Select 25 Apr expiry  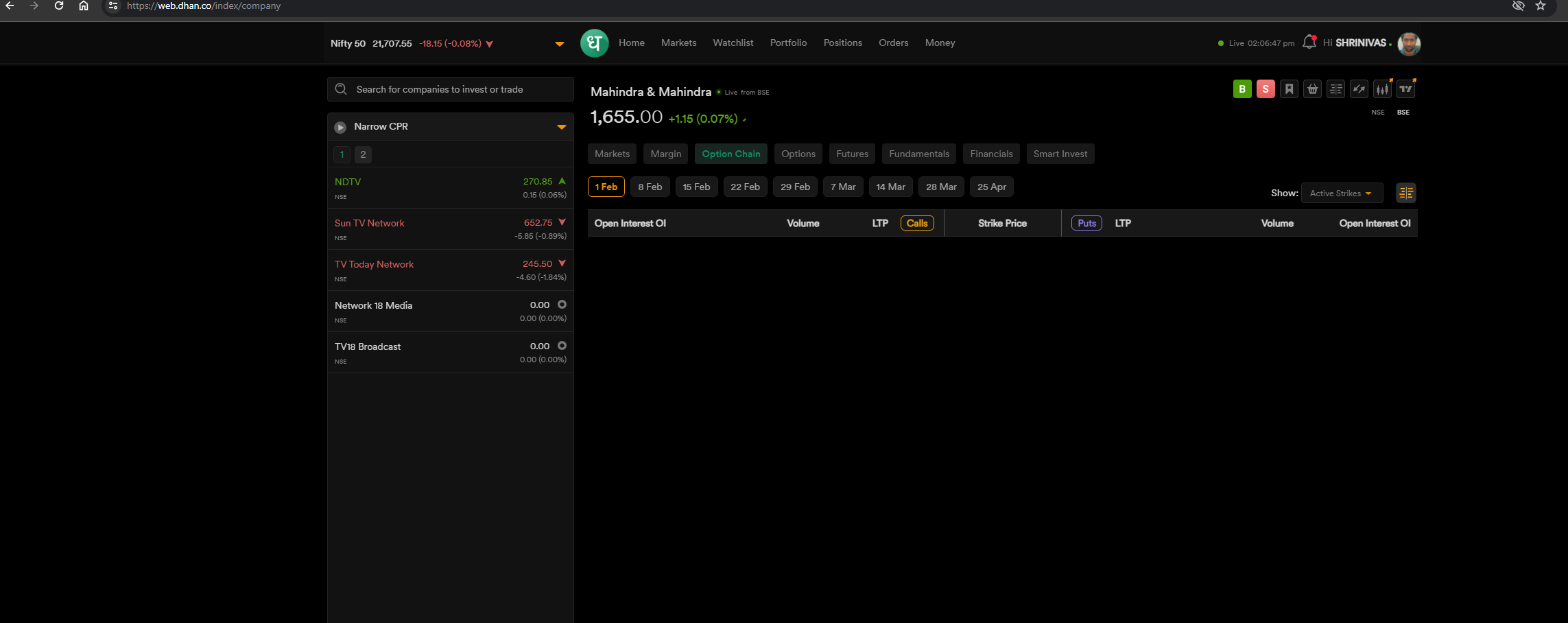point(992,187)
